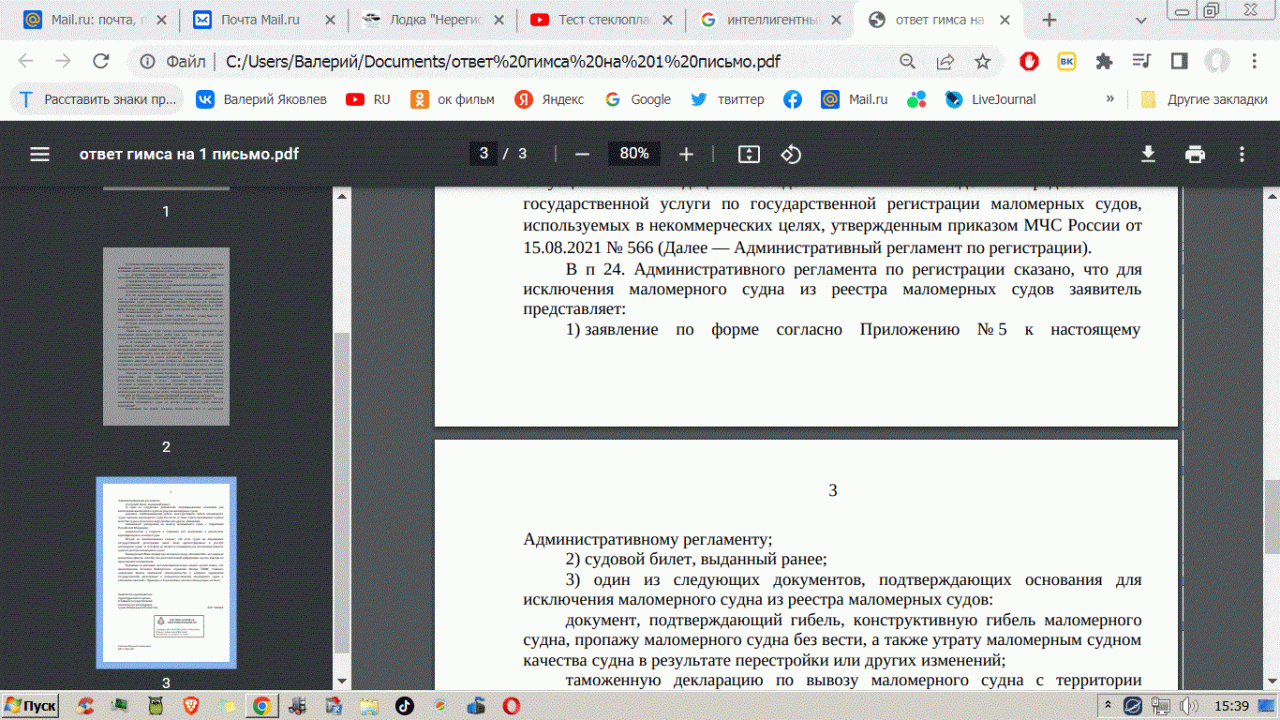Bookmark this page with star icon
1280x720 pixels.
click(x=982, y=62)
